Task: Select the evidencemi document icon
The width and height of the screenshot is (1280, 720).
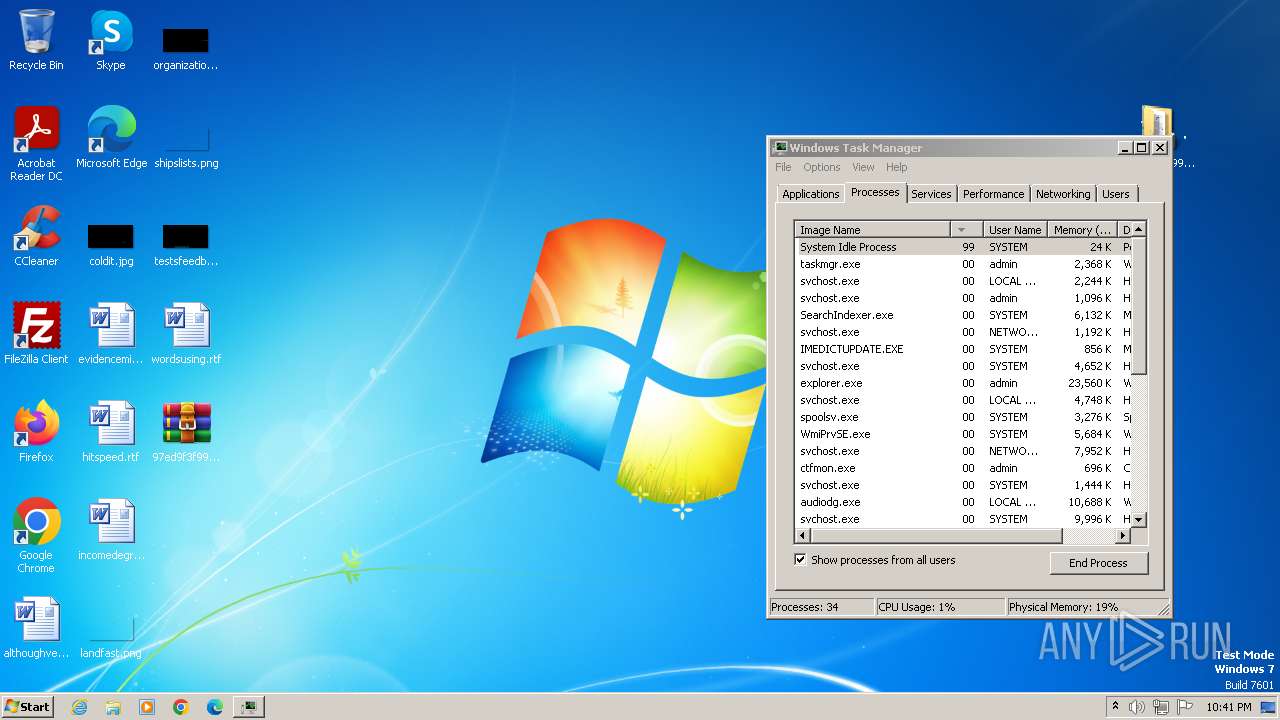Action: click(110, 334)
